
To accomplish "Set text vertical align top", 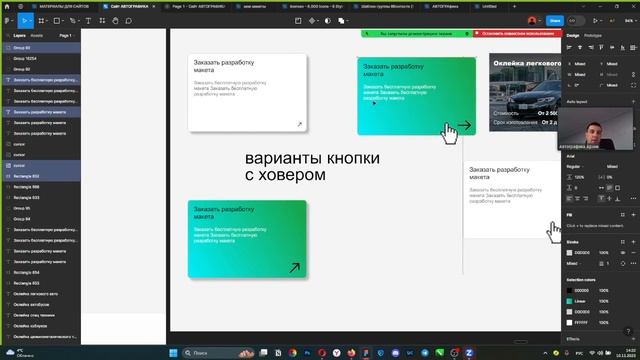I will (602, 199).
